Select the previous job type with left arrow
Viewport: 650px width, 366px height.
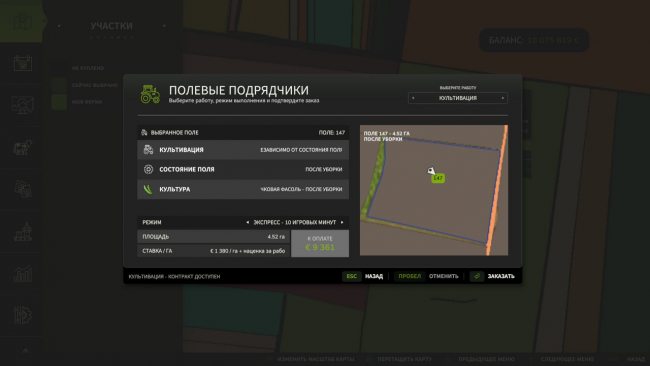413,98
